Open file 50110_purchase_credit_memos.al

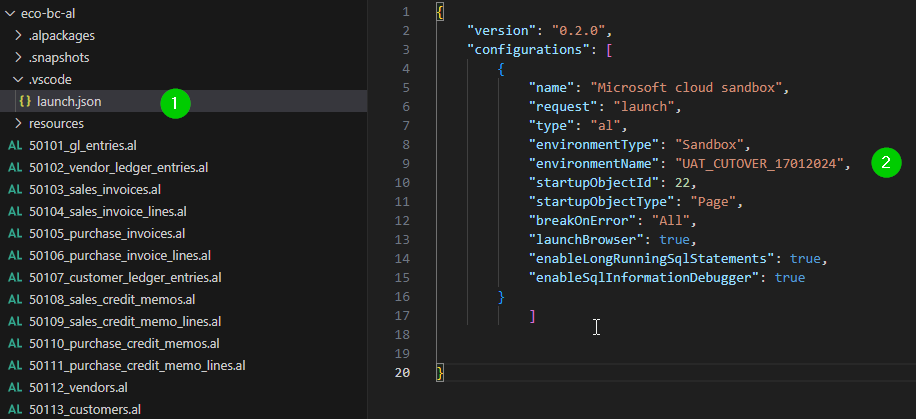click(124, 344)
